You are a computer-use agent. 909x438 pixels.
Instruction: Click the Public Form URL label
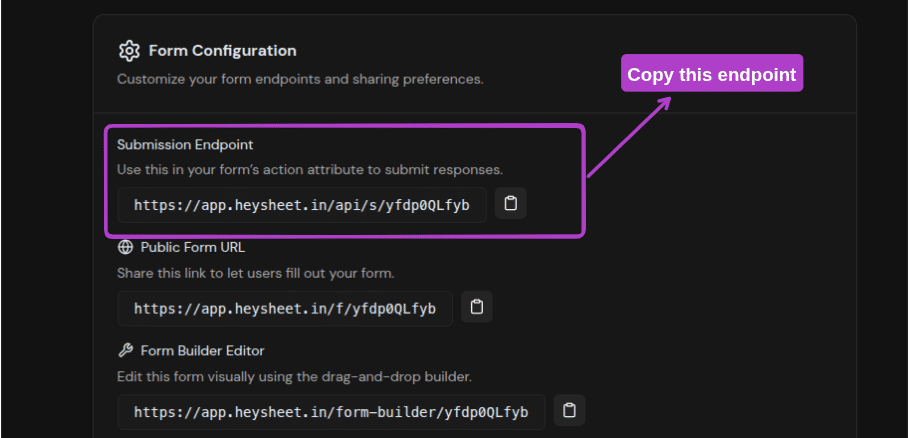point(193,247)
